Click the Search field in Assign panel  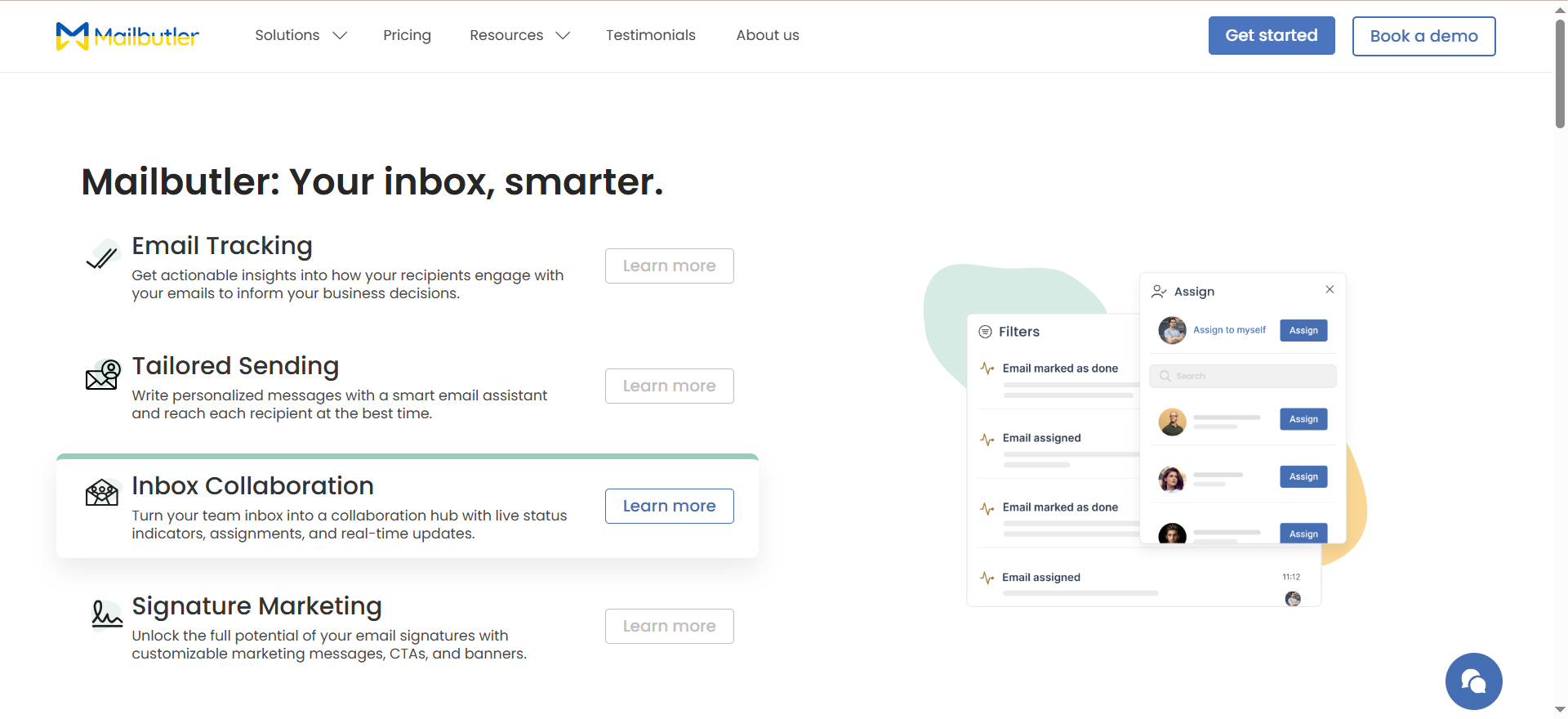[1243, 376]
